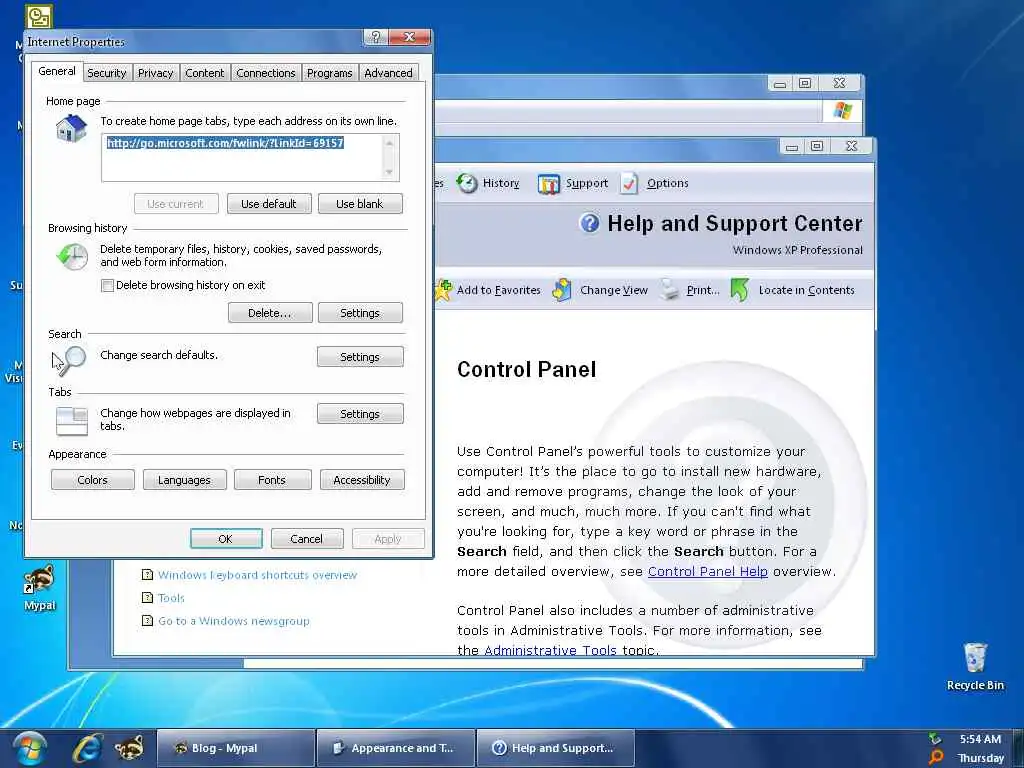Open Search Settings button
Screen dimensions: 1024x768
tap(360, 357)
